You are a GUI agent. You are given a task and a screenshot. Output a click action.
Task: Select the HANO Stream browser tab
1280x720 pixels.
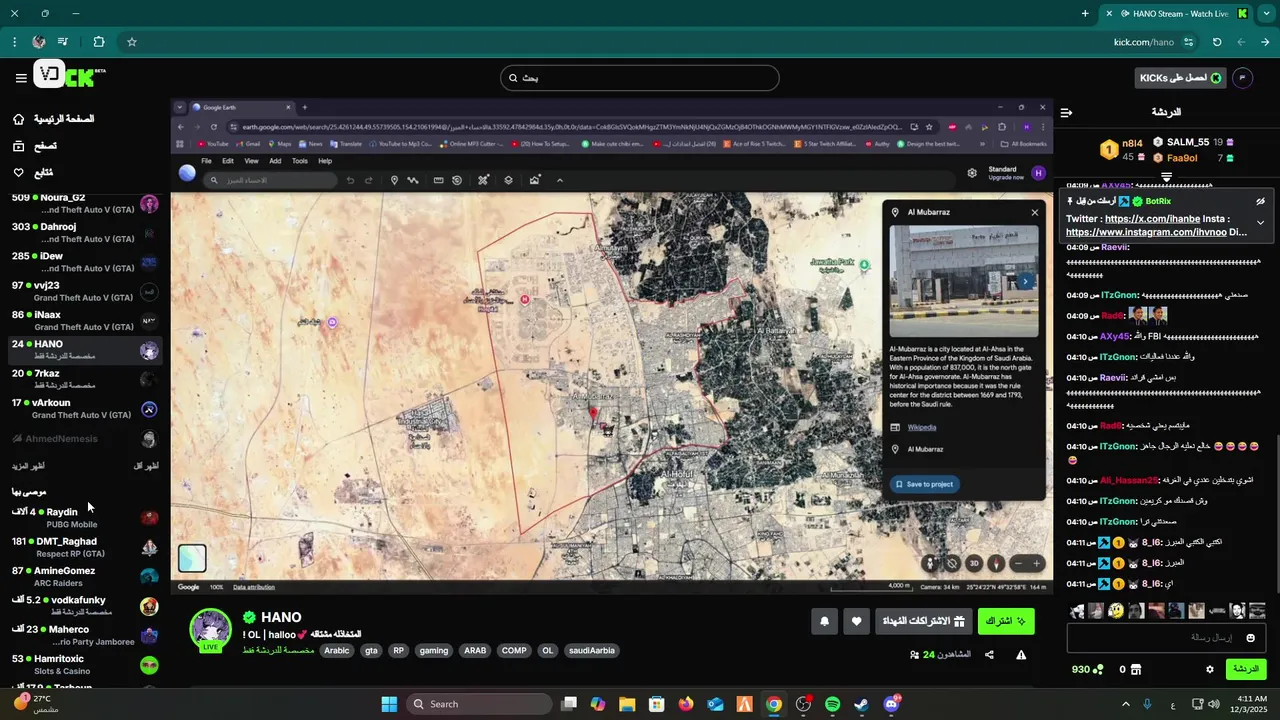(x=1176, y=14)
